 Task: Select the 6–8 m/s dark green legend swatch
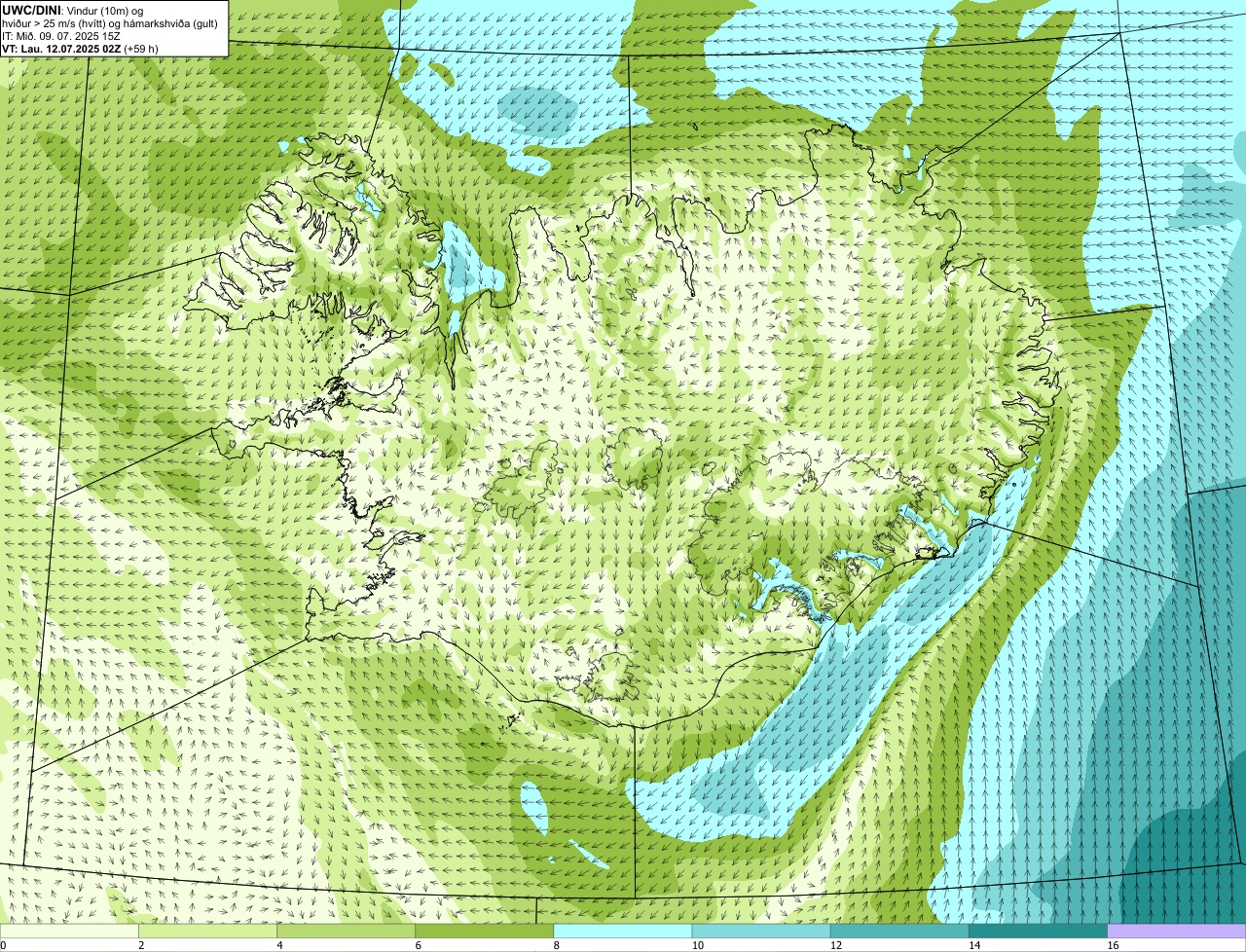pos(485,931)
